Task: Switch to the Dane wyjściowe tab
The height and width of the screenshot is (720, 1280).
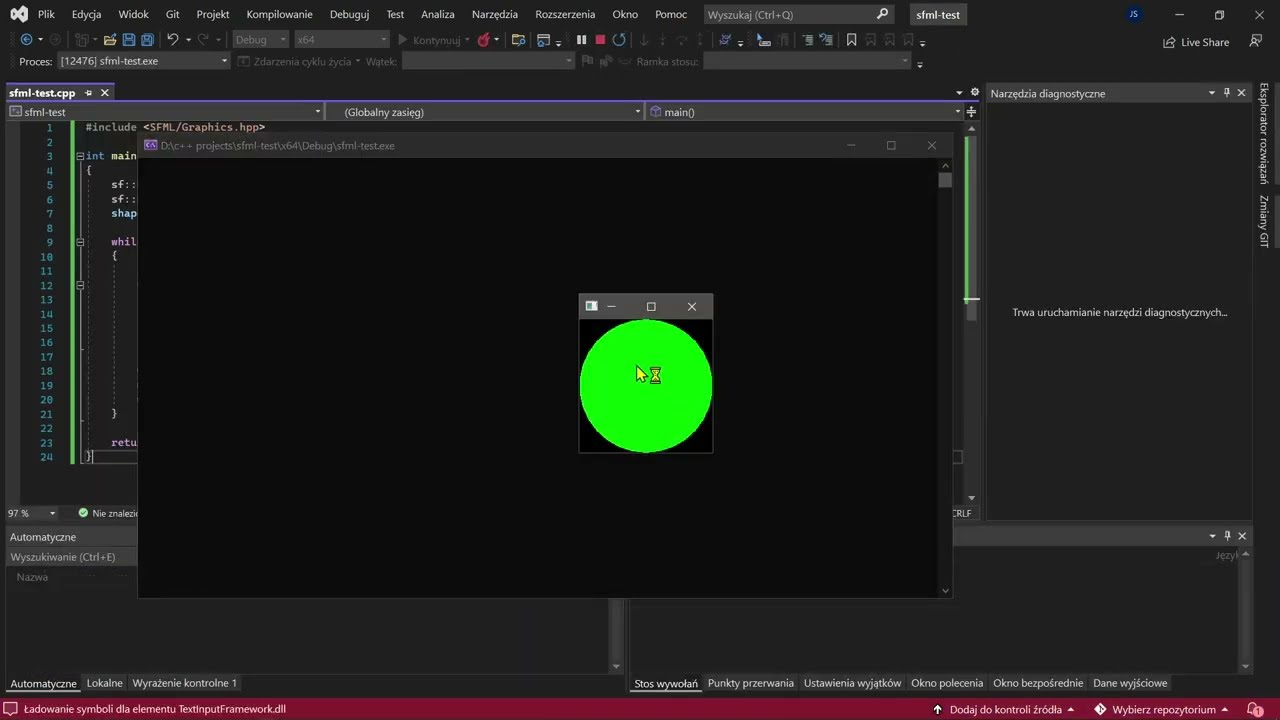Action: [x=1130, y=683]
